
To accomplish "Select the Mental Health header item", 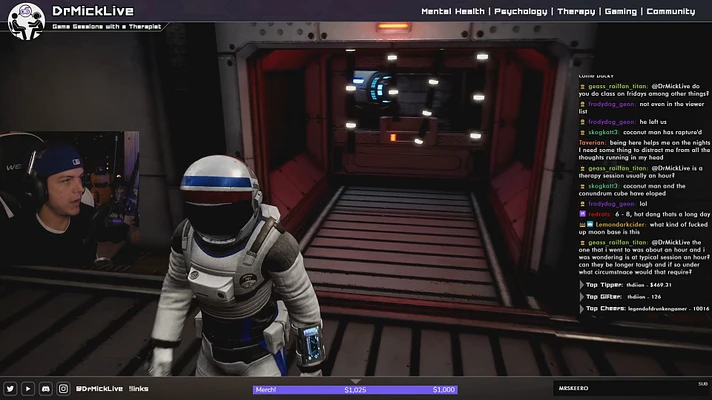I will 455,12.
